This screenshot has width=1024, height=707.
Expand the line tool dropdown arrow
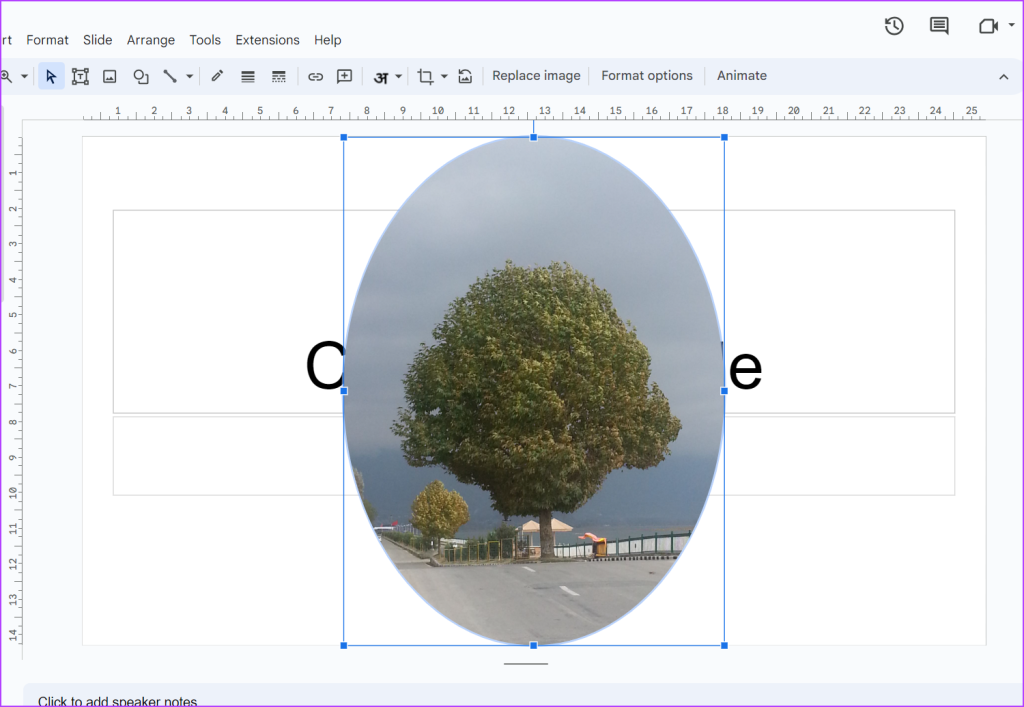pyautogui.click(x=189, y=76)
